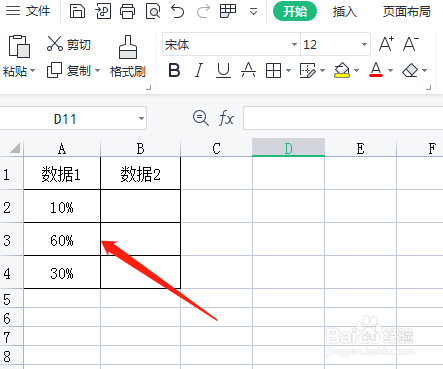Screen dimensions: 443x369
Task: Select cell containing 数据2
Action: pyautogui.click(x=140, y=174)
